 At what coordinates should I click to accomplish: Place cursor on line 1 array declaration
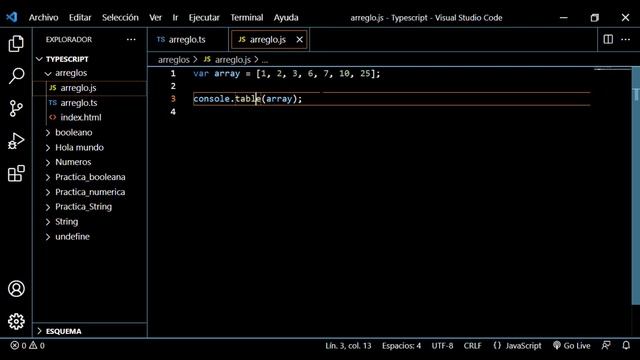(x=287, y=73)
